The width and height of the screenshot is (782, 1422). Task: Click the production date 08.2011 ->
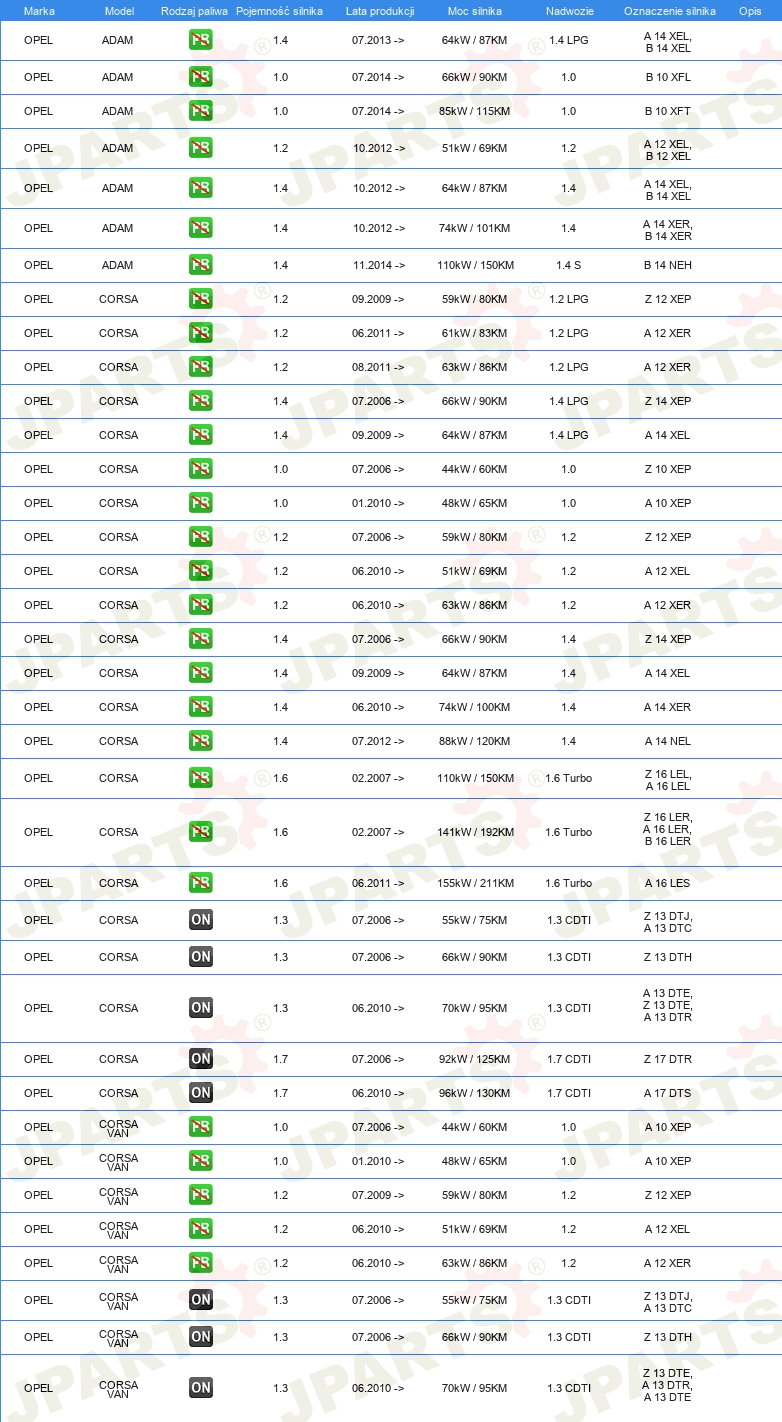coord(379,367)
